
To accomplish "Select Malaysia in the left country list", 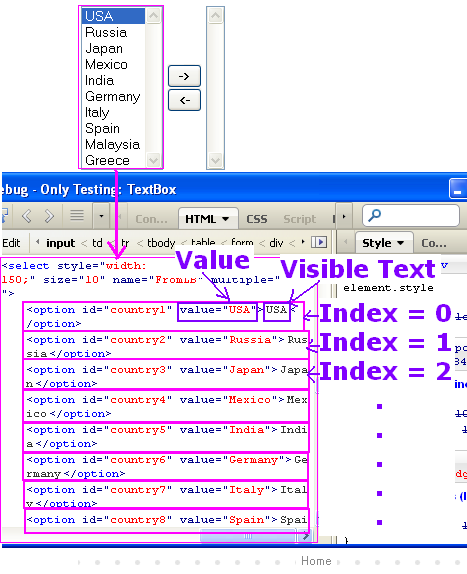I will 113,145.
